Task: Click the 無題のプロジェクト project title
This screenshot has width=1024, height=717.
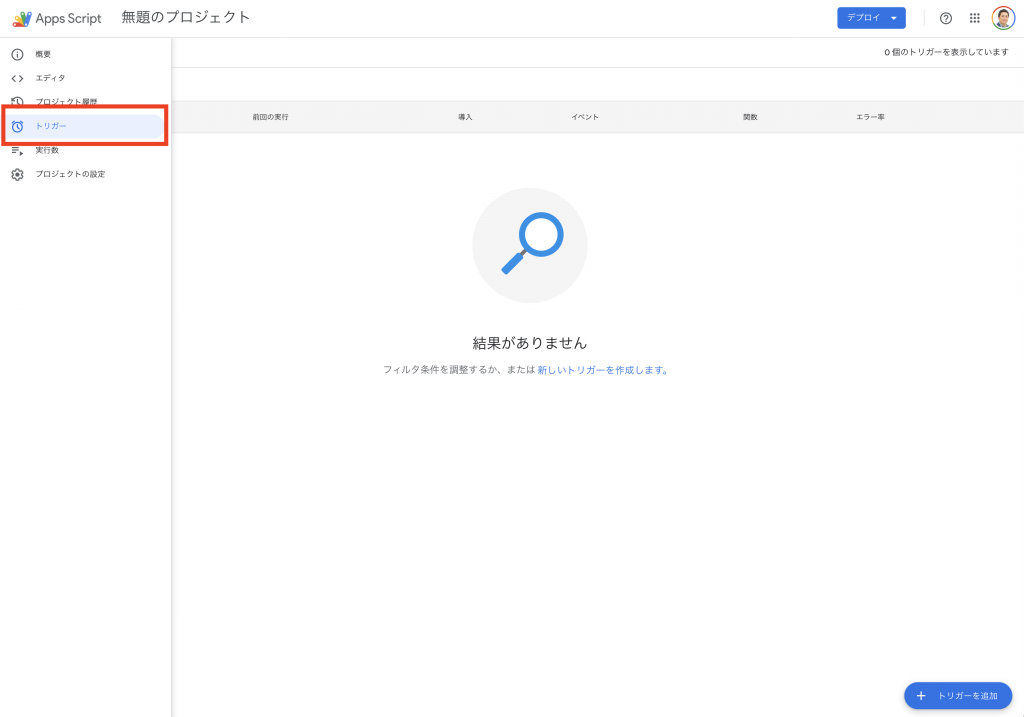Action: click(x=186, y=18)
